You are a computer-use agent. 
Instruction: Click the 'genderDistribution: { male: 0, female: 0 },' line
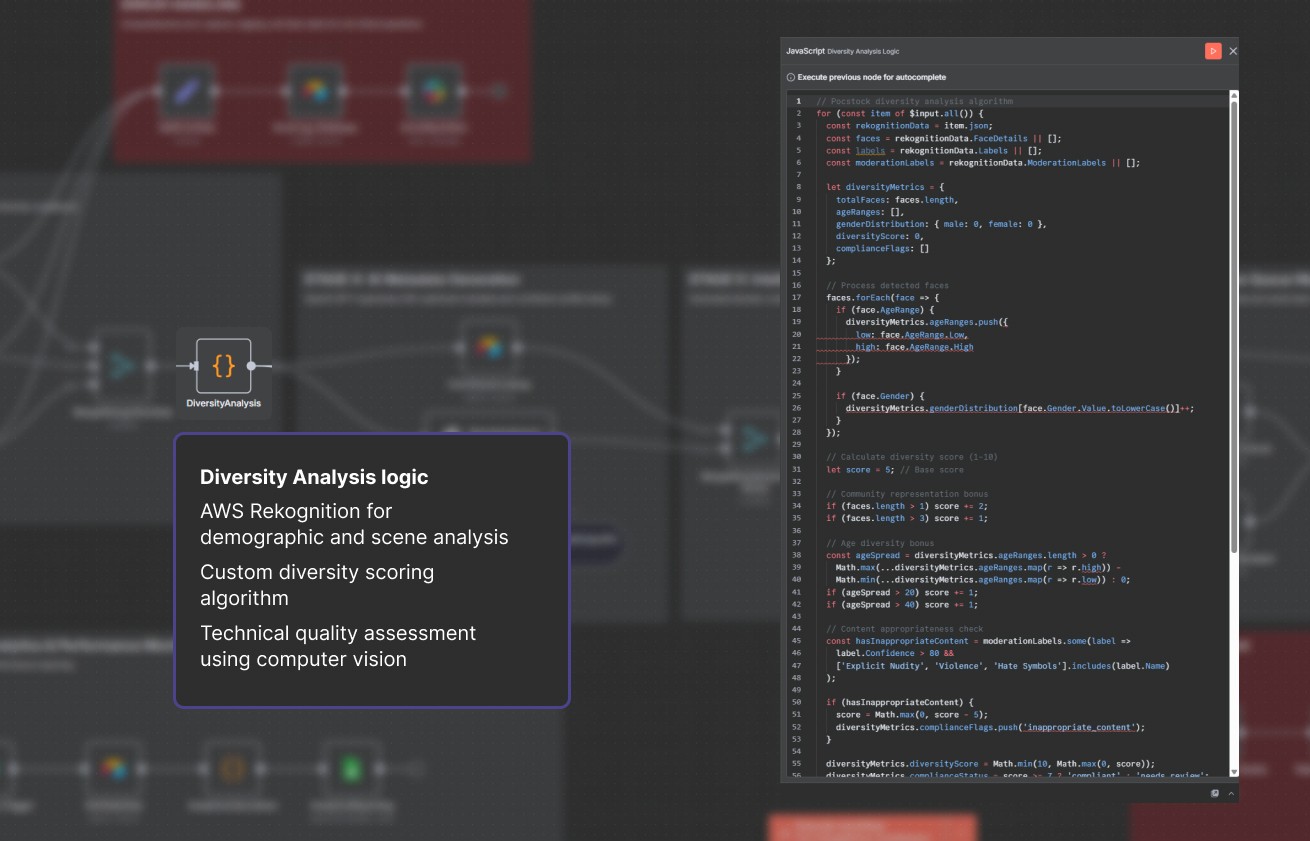click(x=941, y=224)
